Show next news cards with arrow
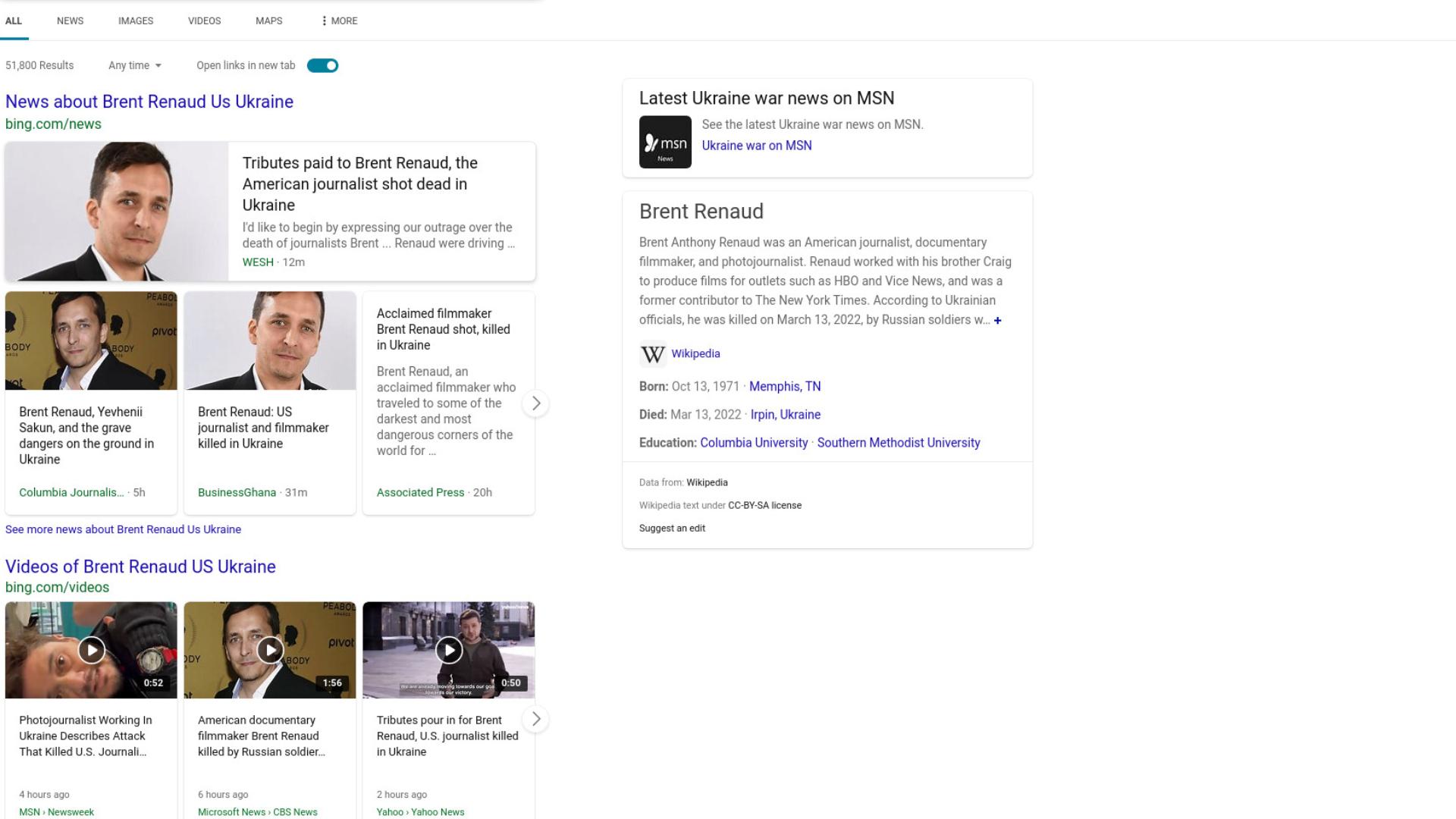1456x819 pixels. click(536, 403)
